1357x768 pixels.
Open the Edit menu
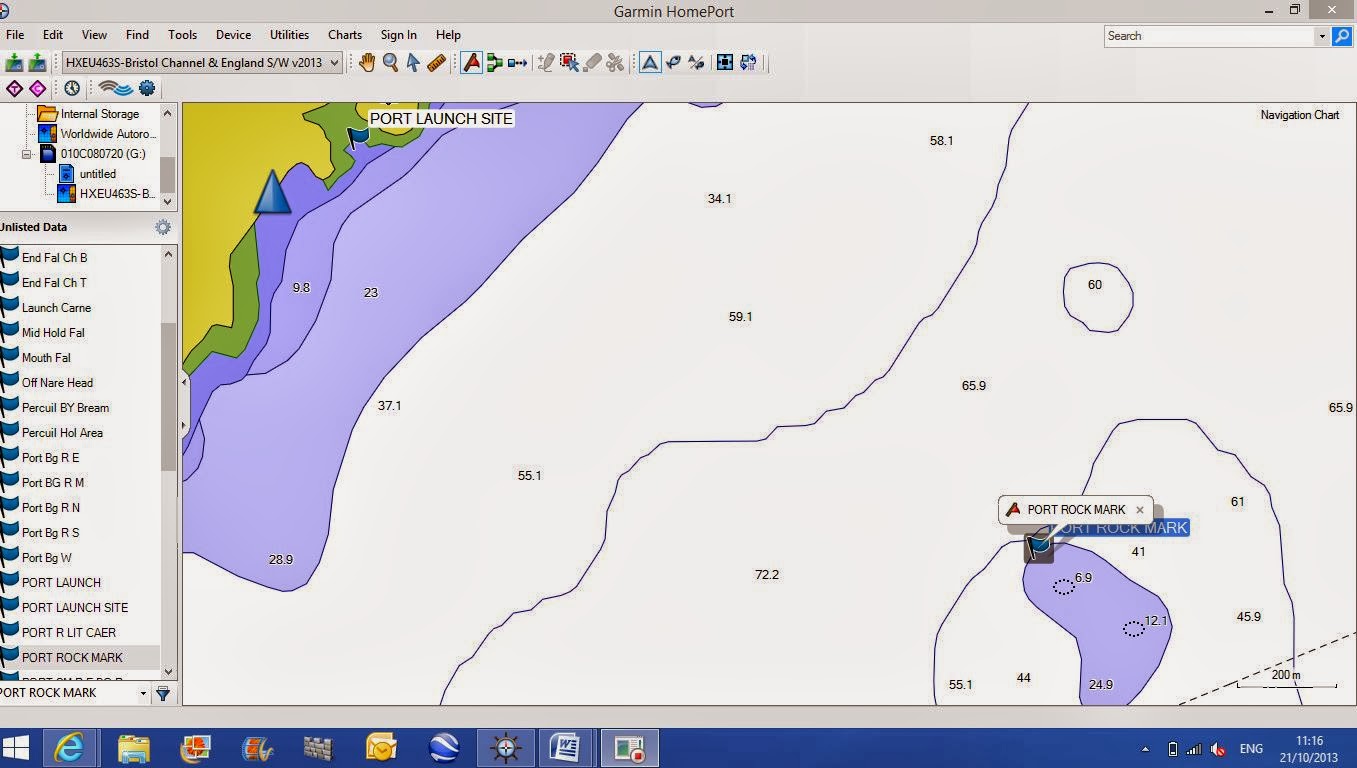click(53, 35)
